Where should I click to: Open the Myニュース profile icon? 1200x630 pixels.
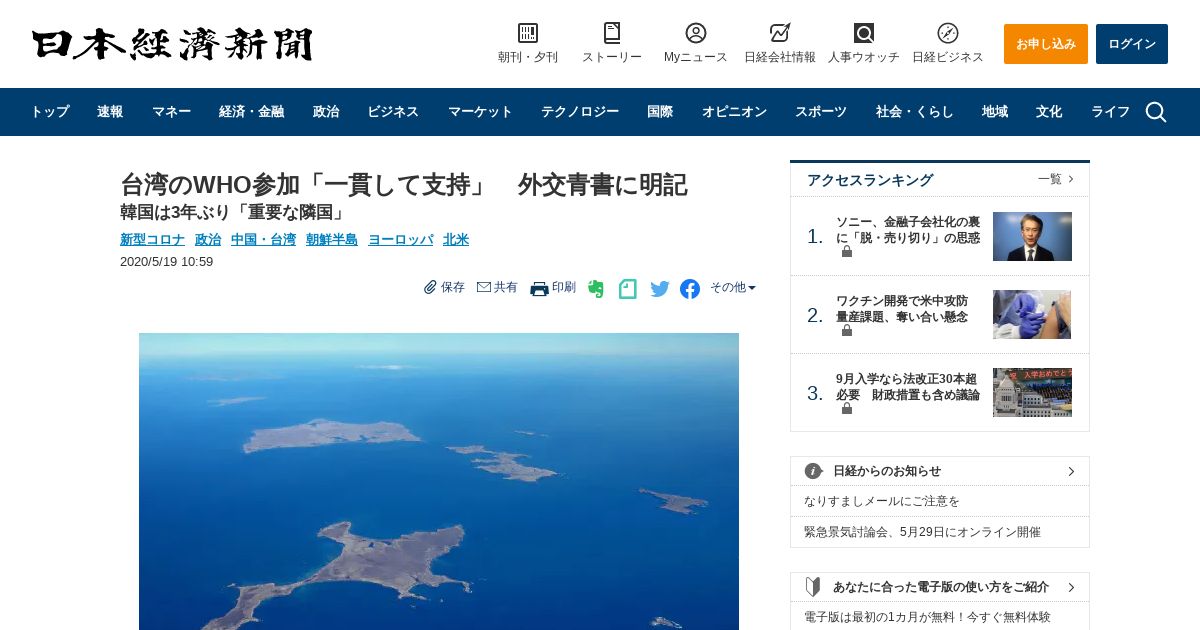coord(696,33)
